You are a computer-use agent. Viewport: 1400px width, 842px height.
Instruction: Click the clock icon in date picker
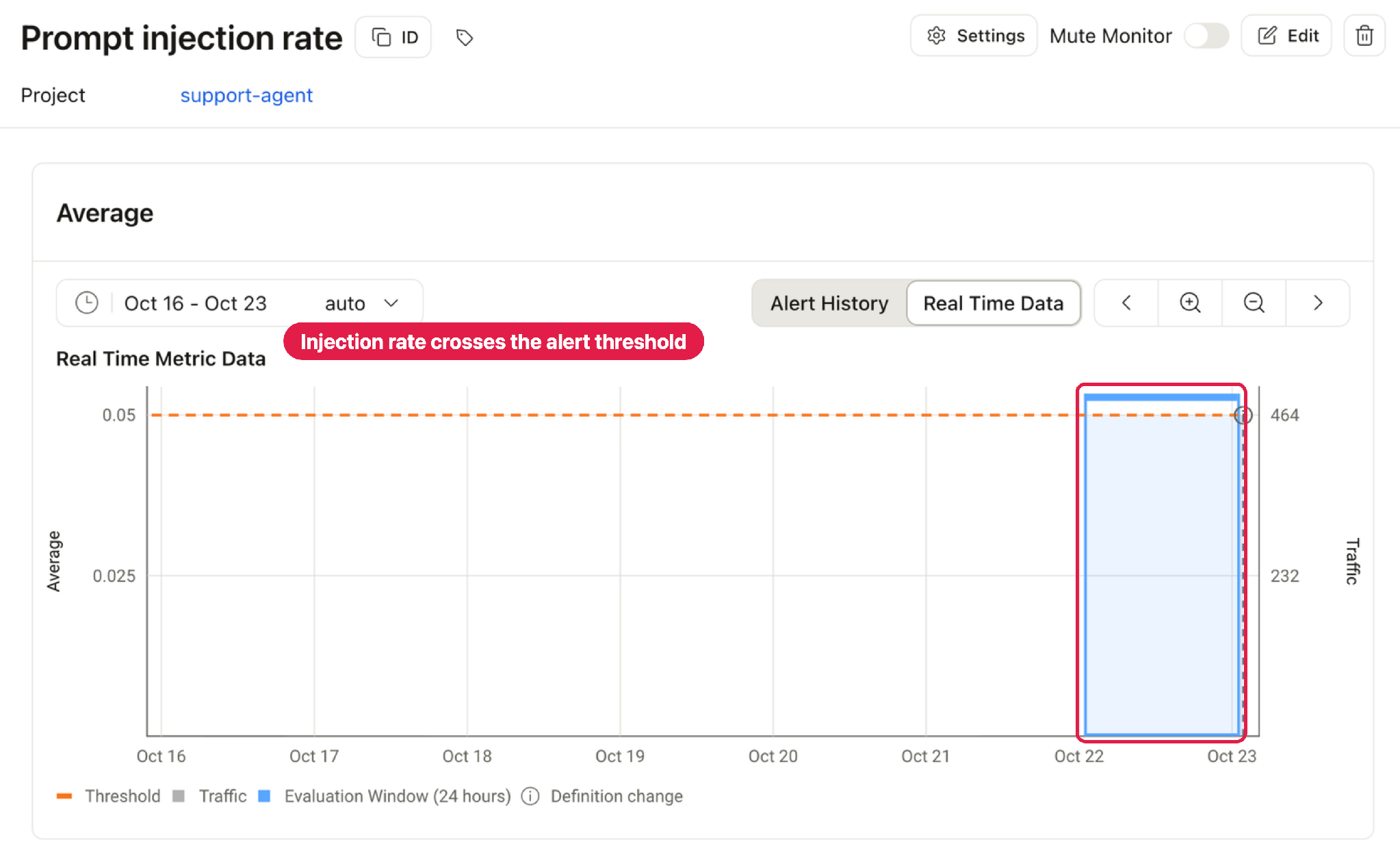coord(87,303)
